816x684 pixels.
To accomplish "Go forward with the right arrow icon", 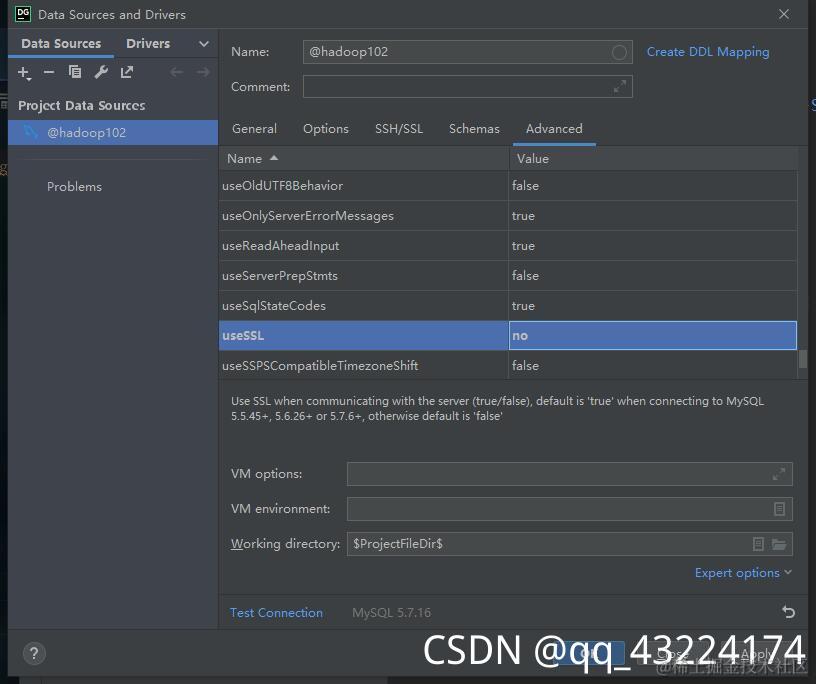I will click(x=203, y=72).
